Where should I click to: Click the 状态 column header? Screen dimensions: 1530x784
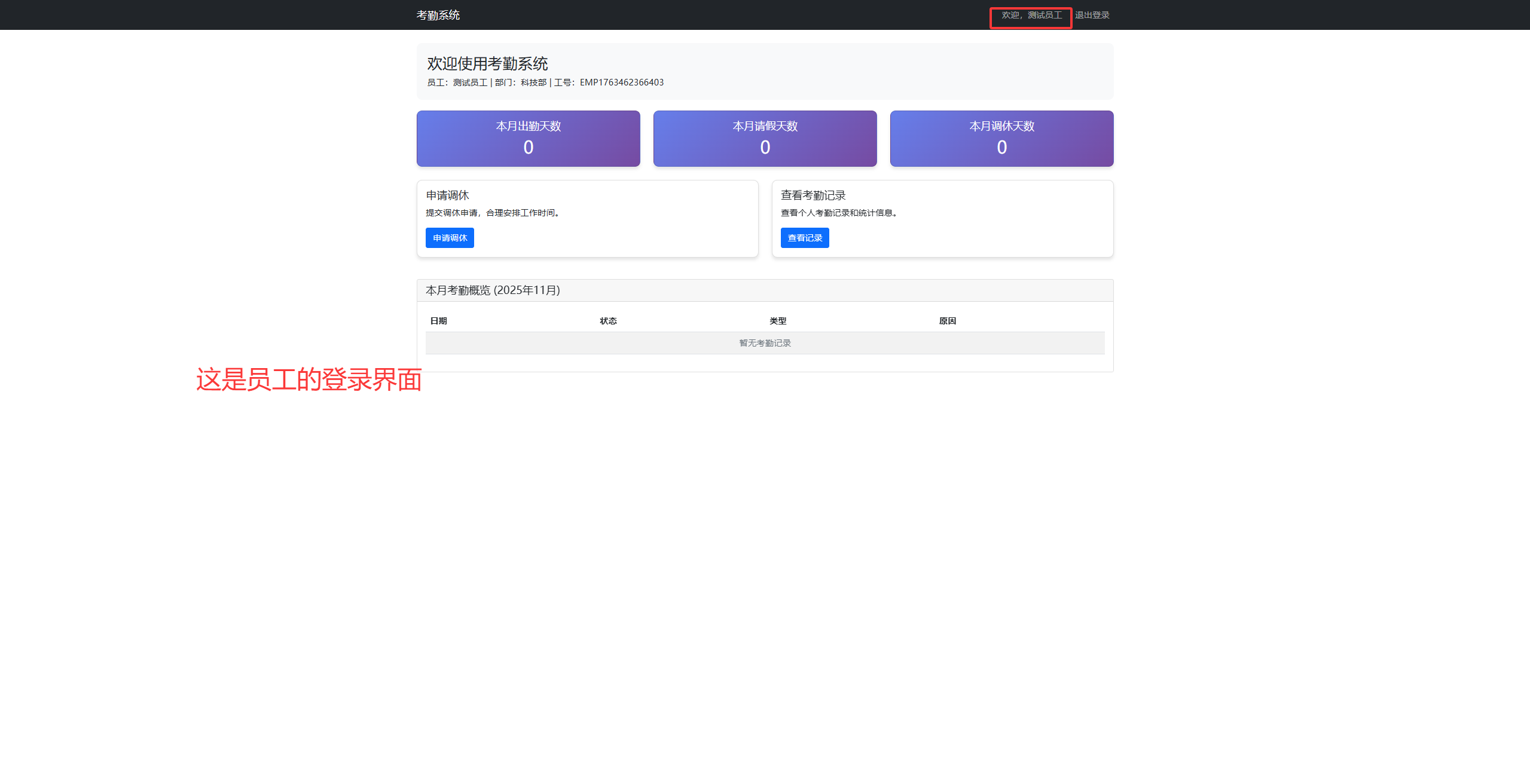coord(608,321)
